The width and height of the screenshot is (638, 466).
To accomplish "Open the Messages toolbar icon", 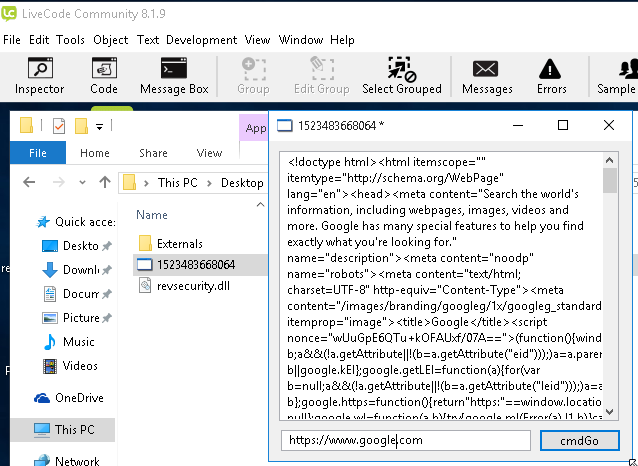I will click(487, 77).
